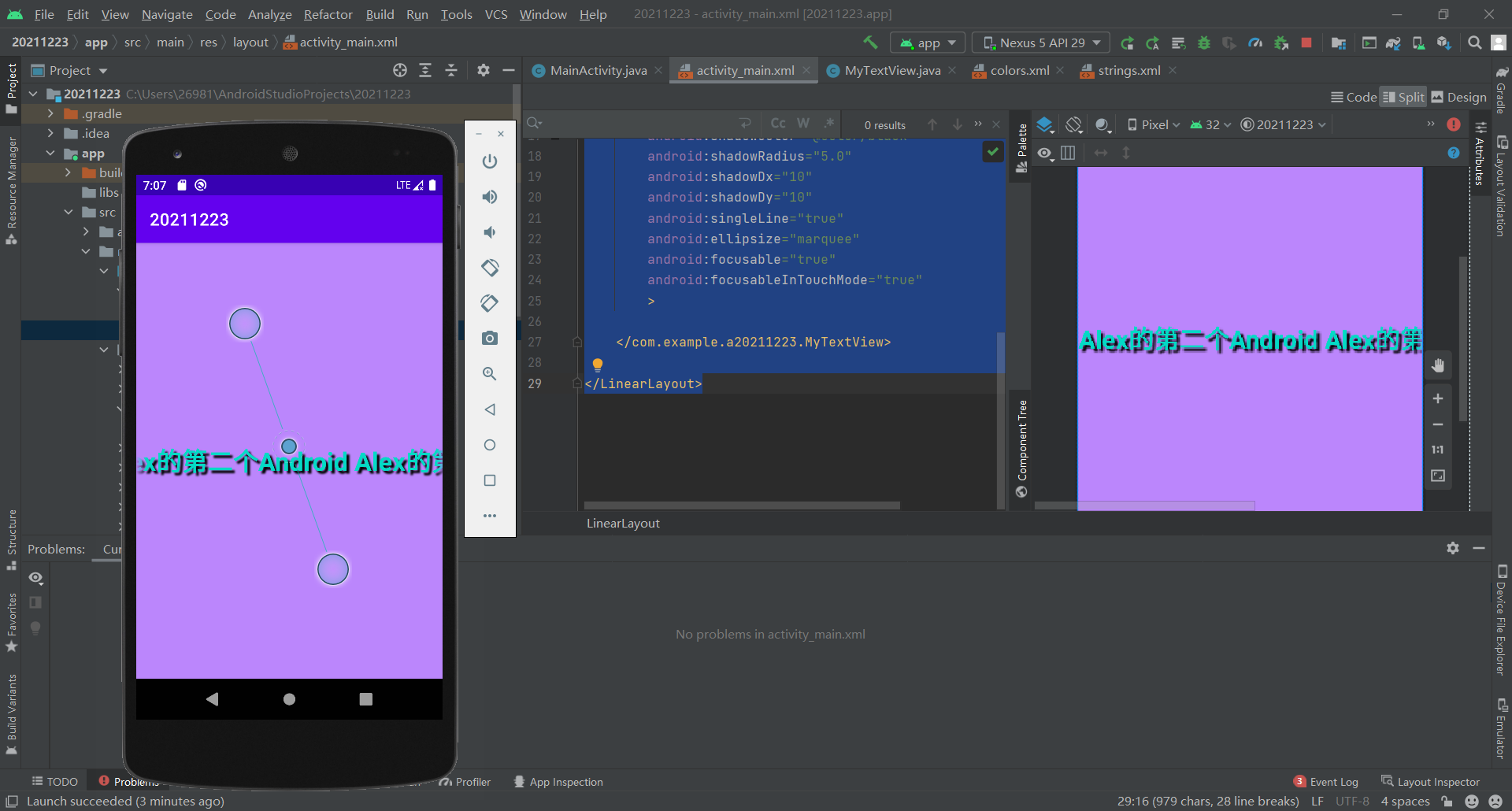The image size is (1512, 811).
Task: Switch editor to Design view
Action: coord(1458,97)
